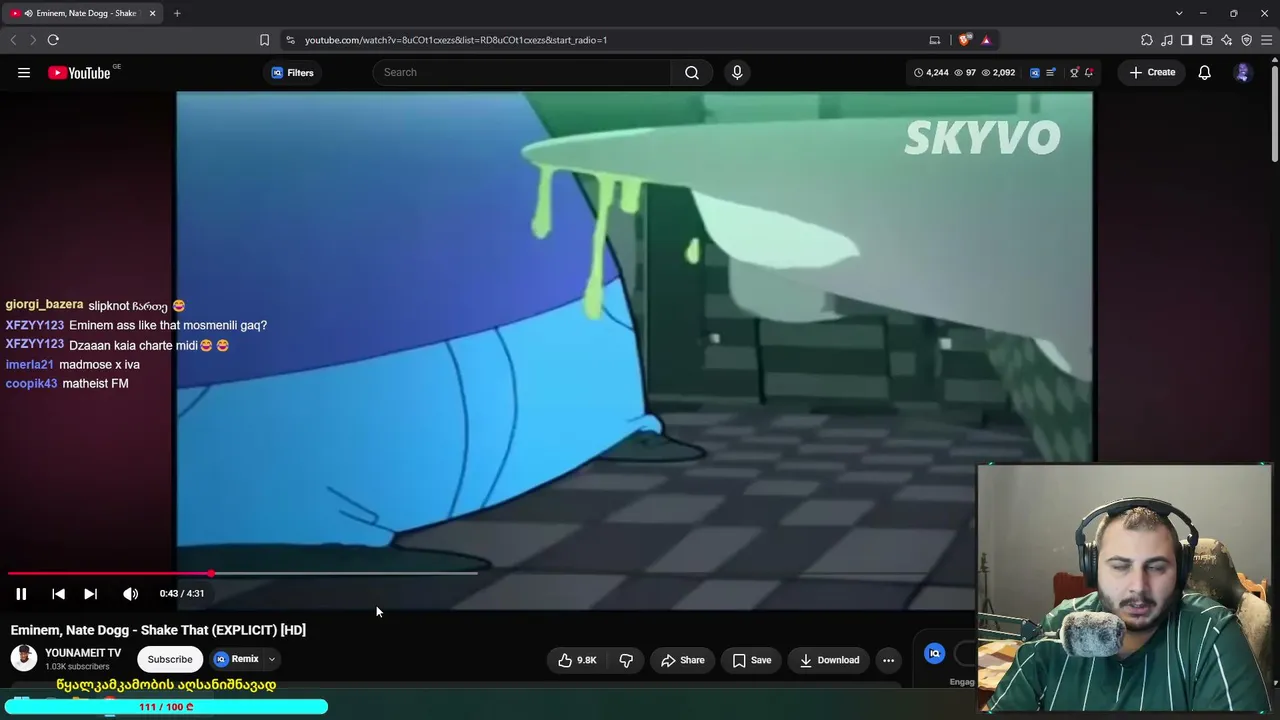Go back in browser history

point(13,40)
